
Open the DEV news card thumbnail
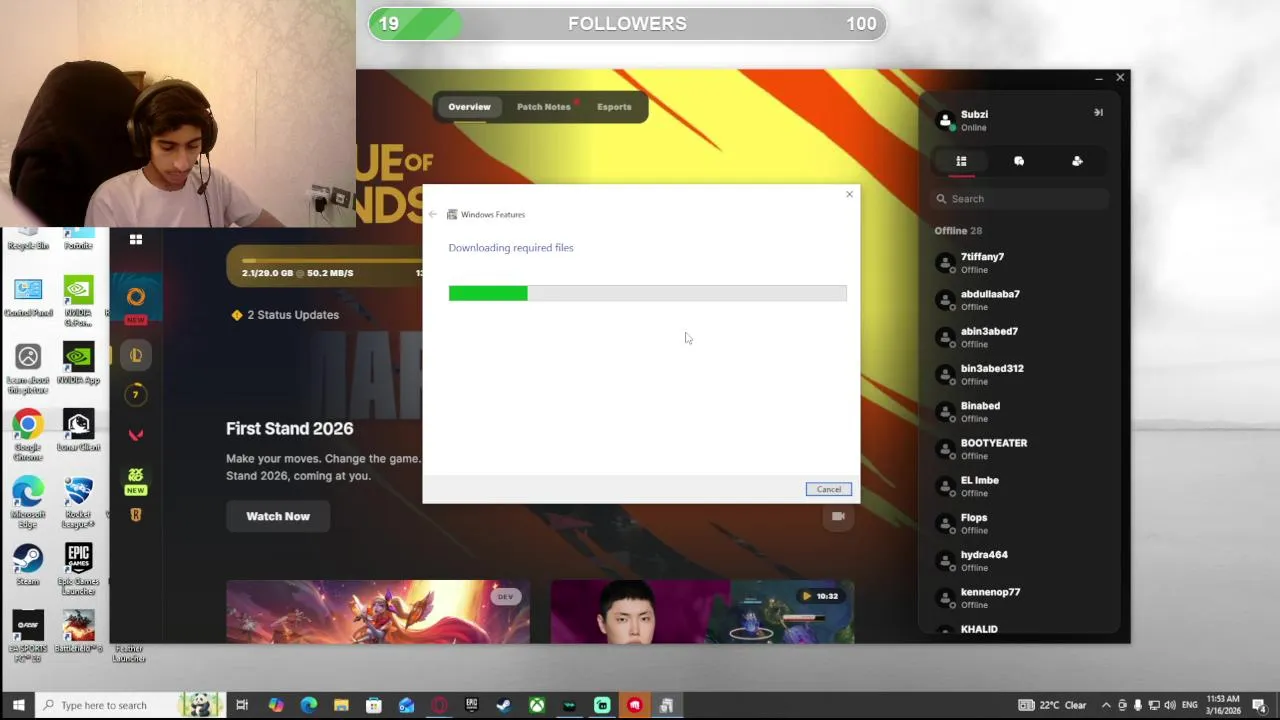click(x=378, y=611)
